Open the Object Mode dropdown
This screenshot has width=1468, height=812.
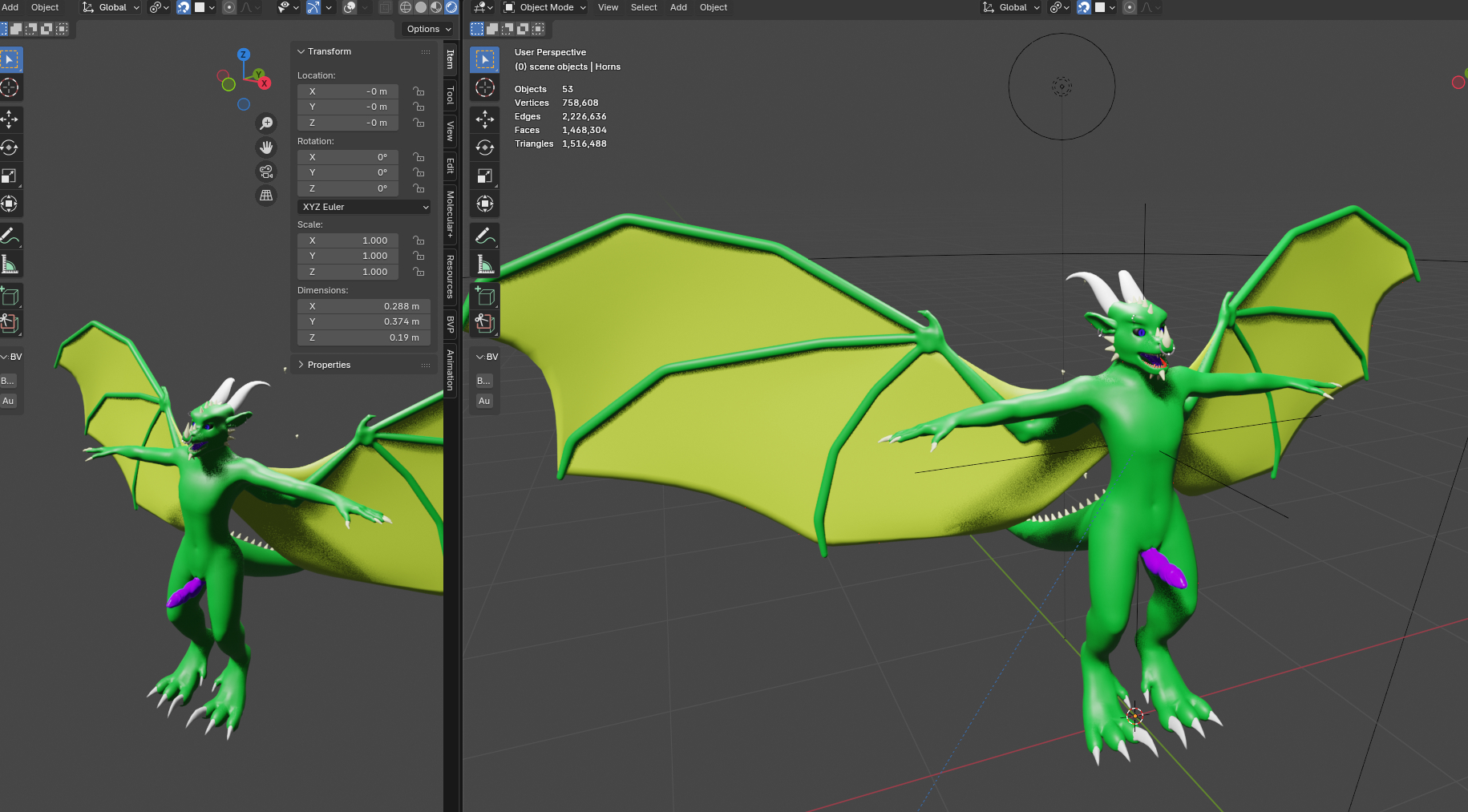pos(545,7)
